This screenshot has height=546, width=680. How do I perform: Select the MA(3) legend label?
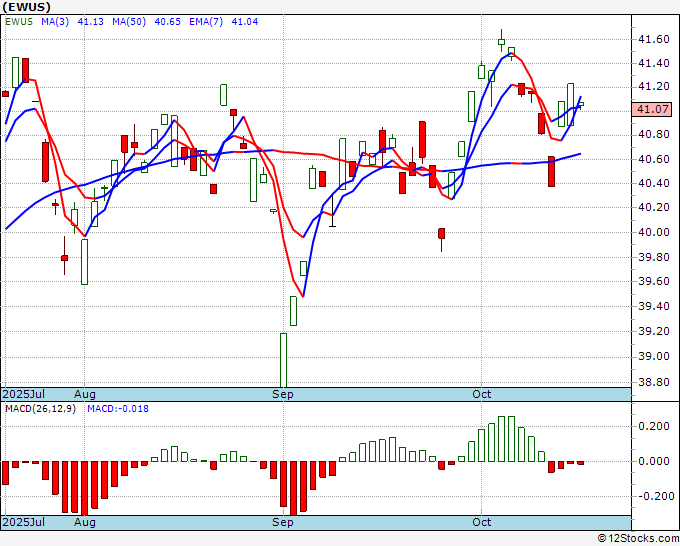tap(55, 21)
